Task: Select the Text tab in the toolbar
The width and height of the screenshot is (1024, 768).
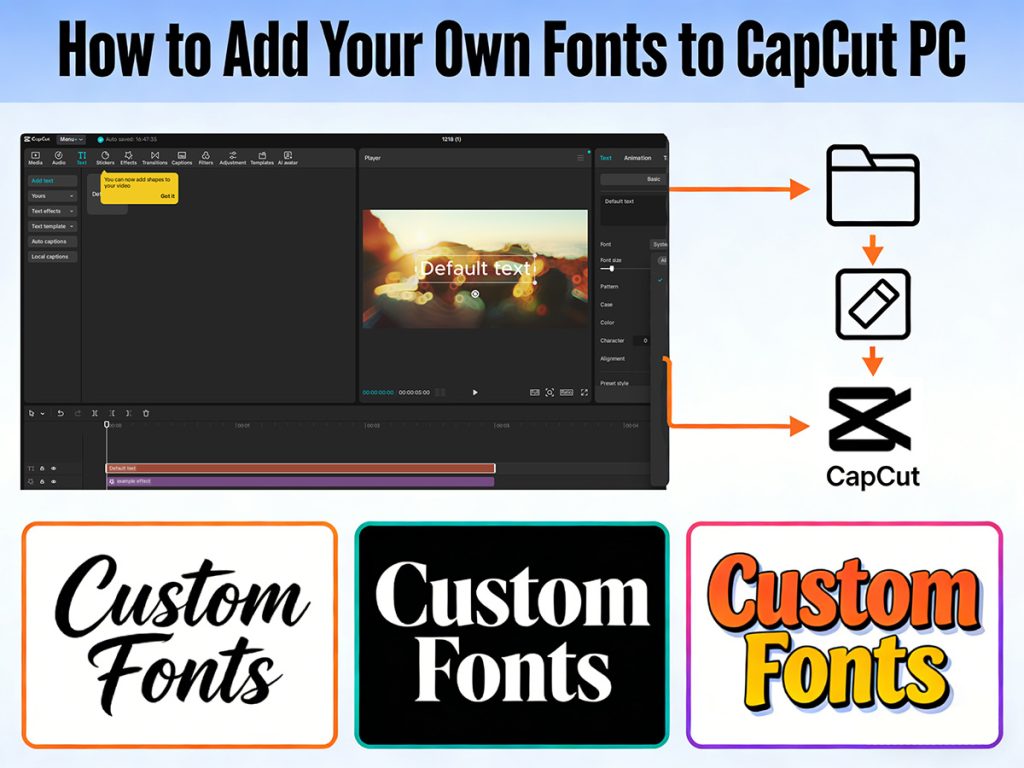Action: point(82,158)
